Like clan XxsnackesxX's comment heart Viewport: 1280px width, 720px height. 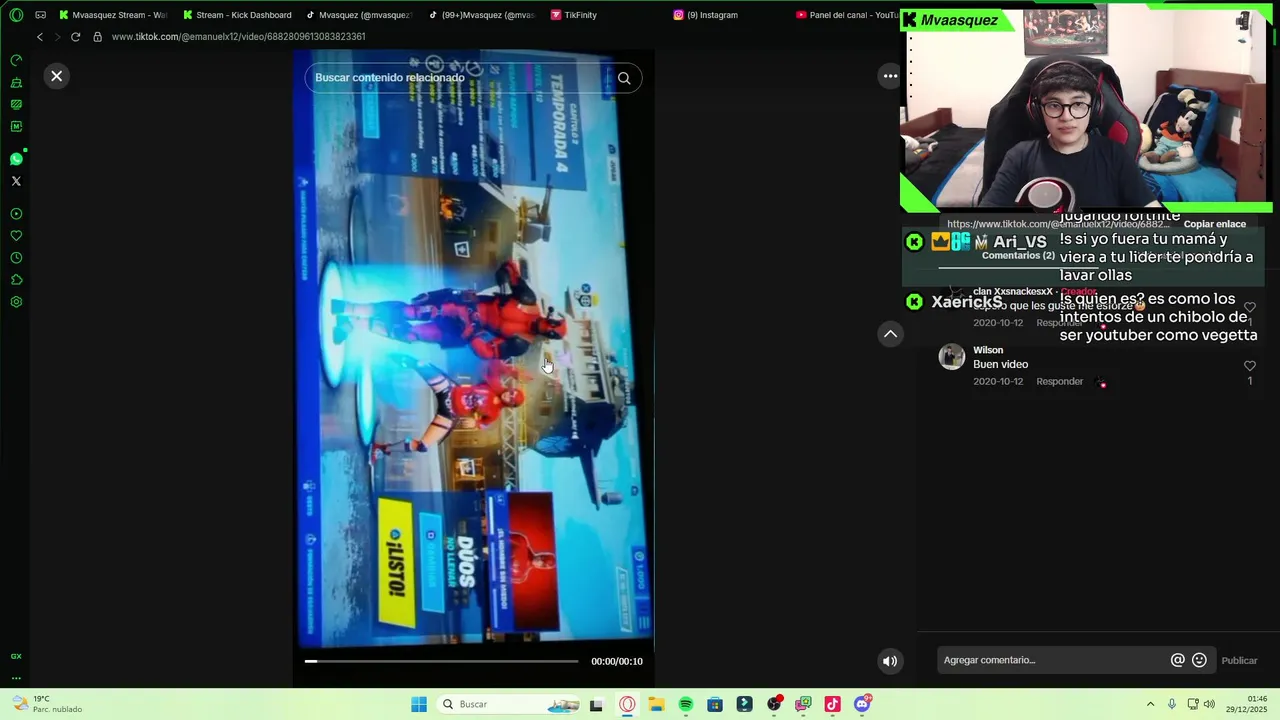tap(1249, 307)
